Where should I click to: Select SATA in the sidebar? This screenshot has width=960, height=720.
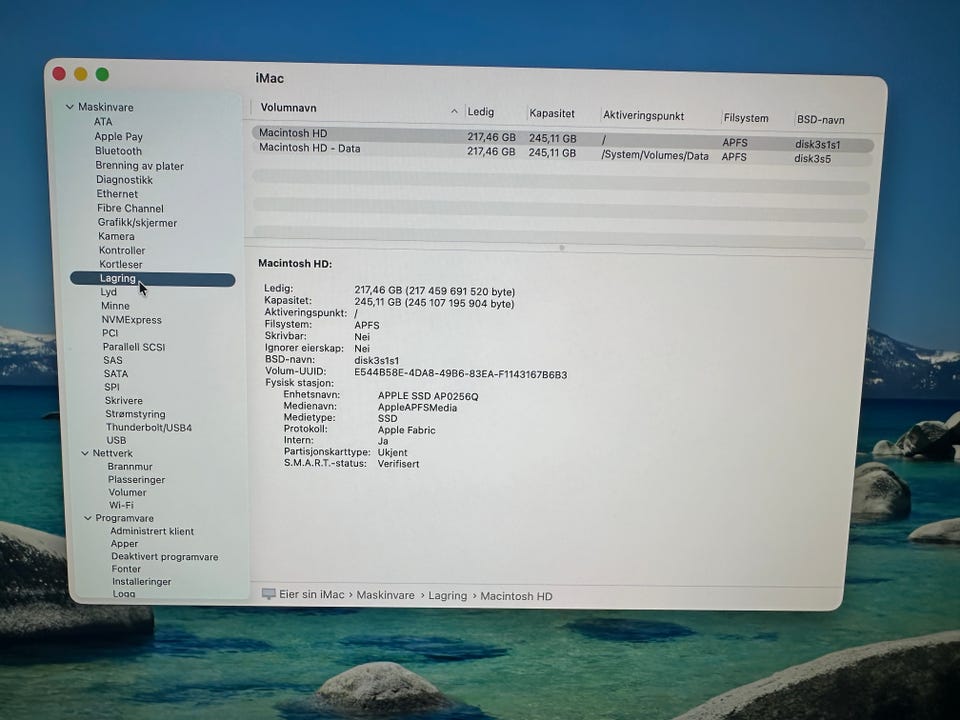coord(116,373)
